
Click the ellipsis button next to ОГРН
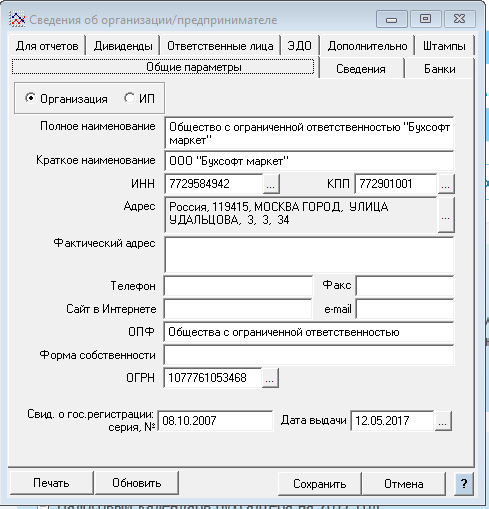270,378
